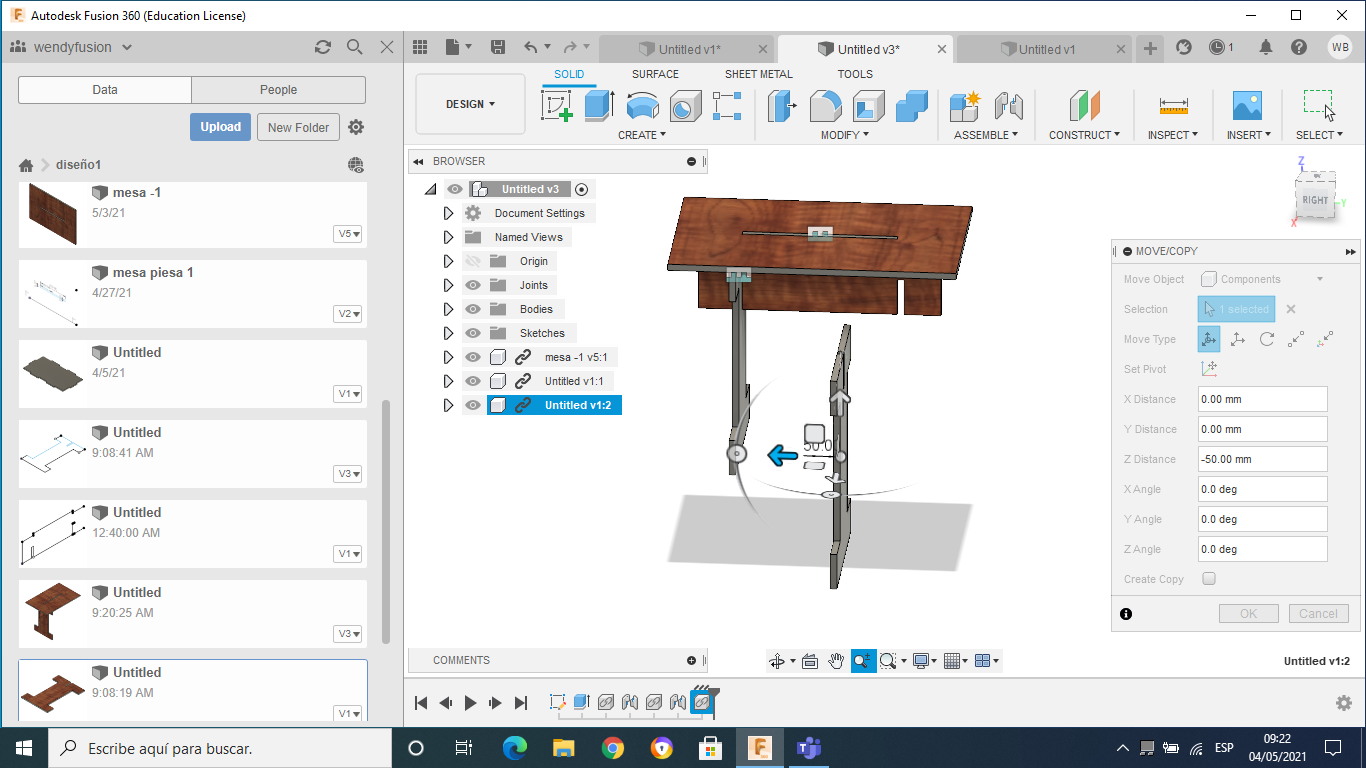Select the Fillet tool

point(825,106)
